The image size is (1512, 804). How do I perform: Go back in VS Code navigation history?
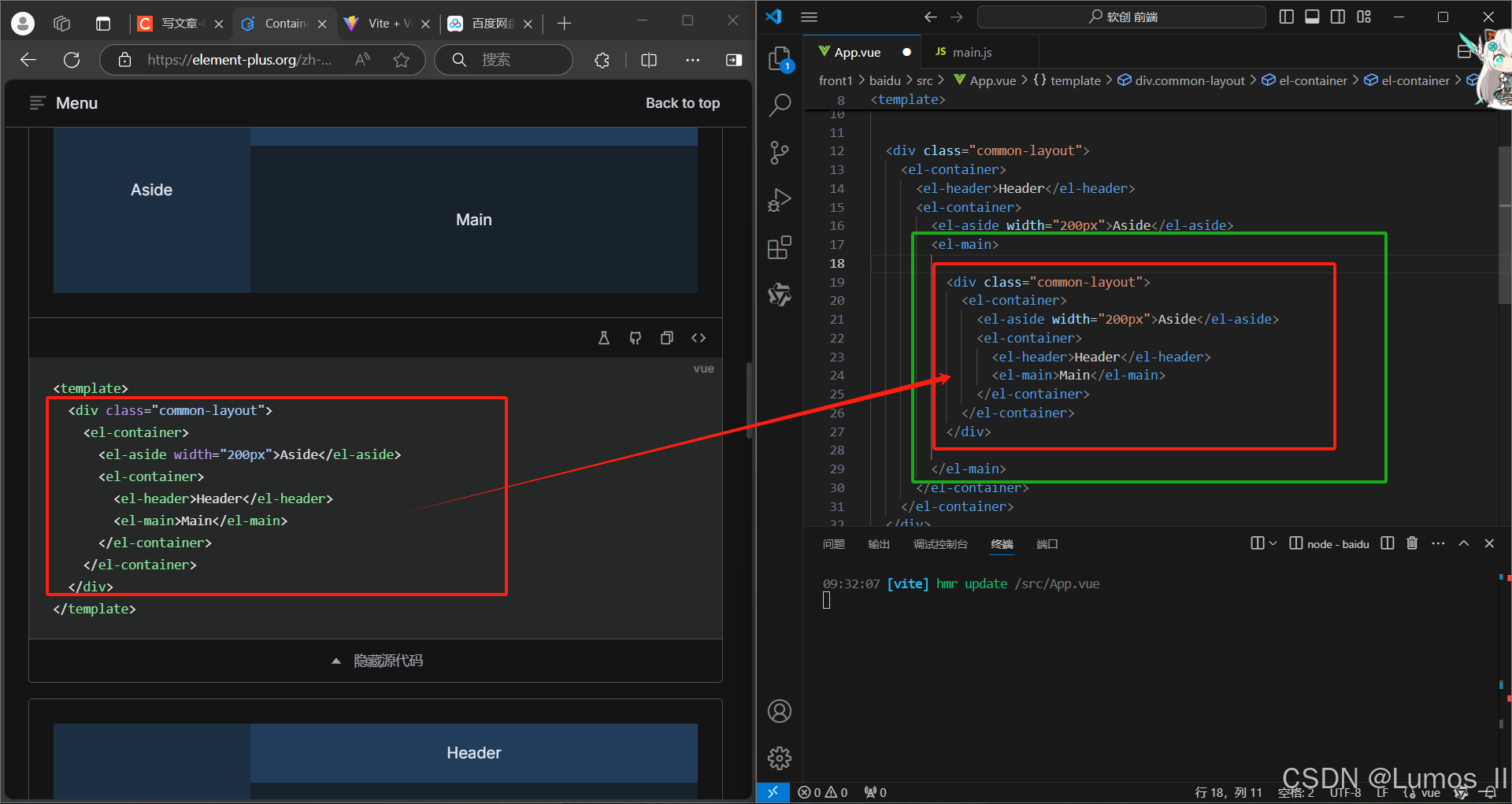pos(931,17)
